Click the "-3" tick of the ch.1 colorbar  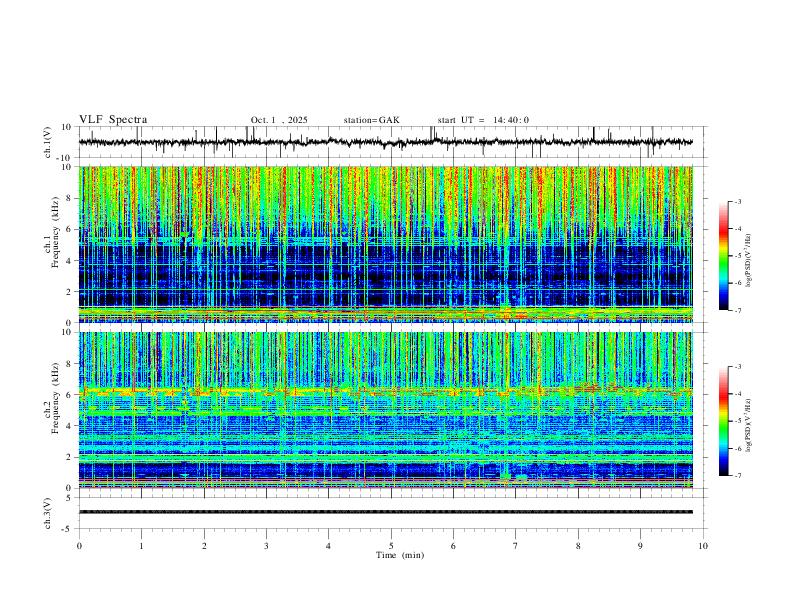click(x=737, y=202)
